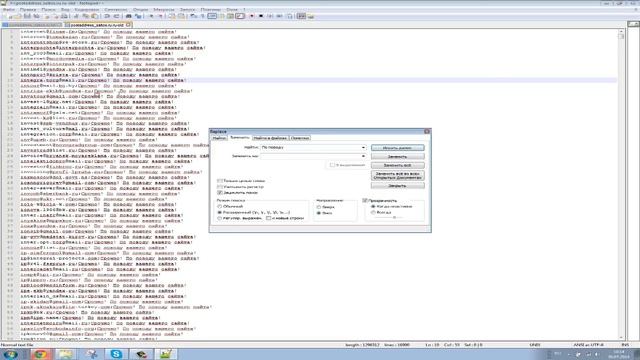640x360 pixels.
Task: Click the Playback macro toolbar icon
Action: tap(270, 16)
